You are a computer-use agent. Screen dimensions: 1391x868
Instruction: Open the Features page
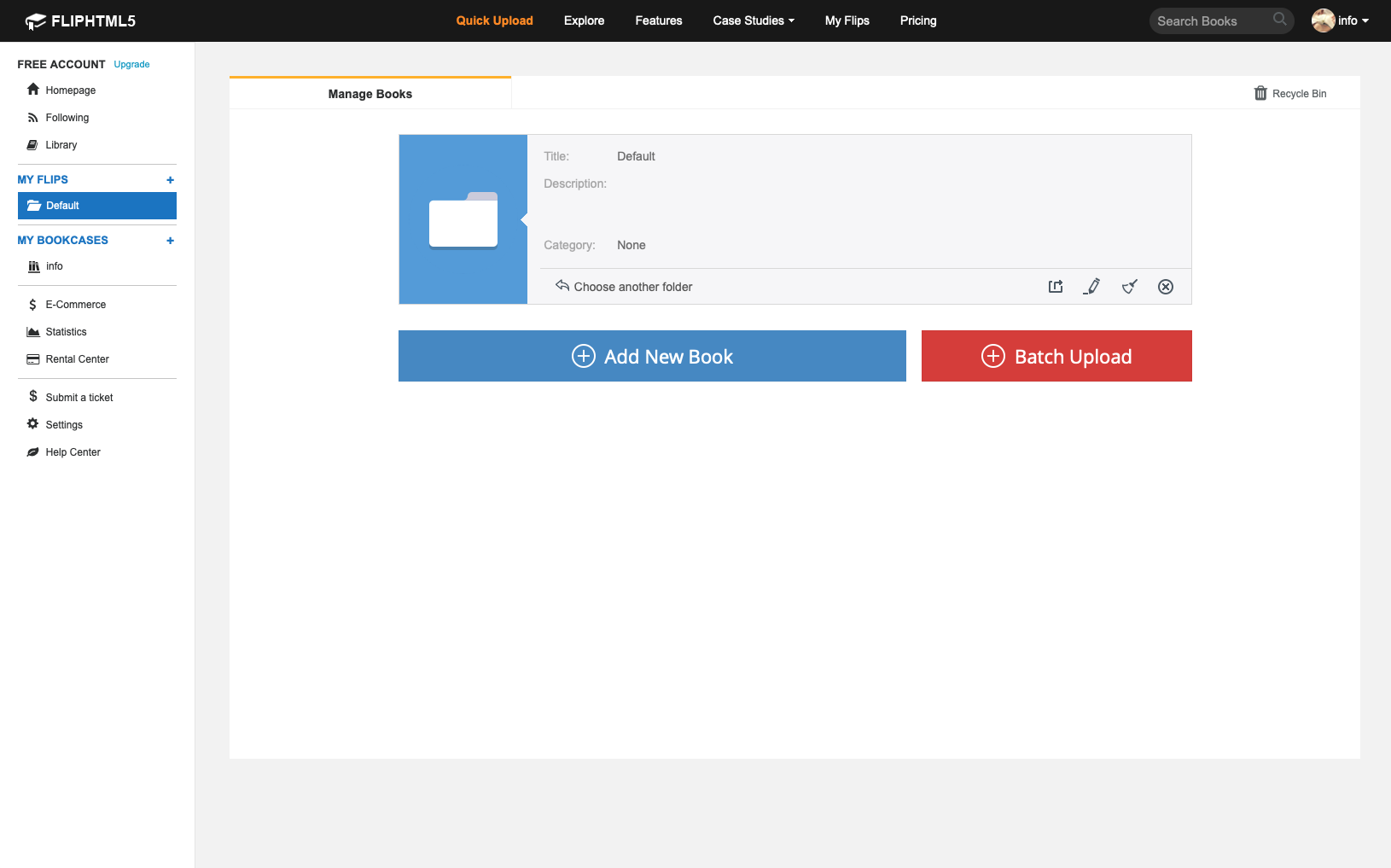click(659, 20)
